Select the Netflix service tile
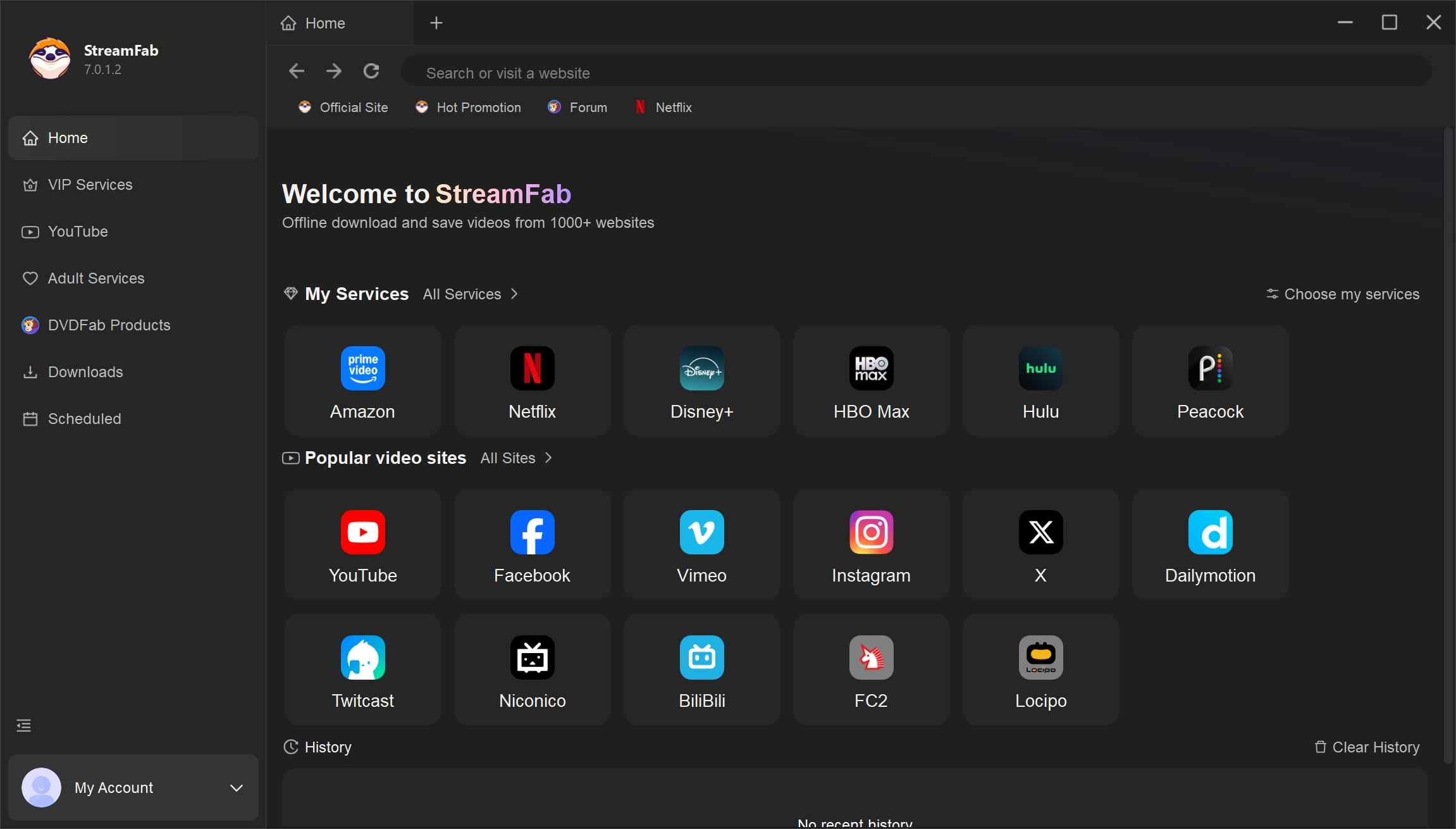This screenshot has width=1456, height=829. coord(532,380)
